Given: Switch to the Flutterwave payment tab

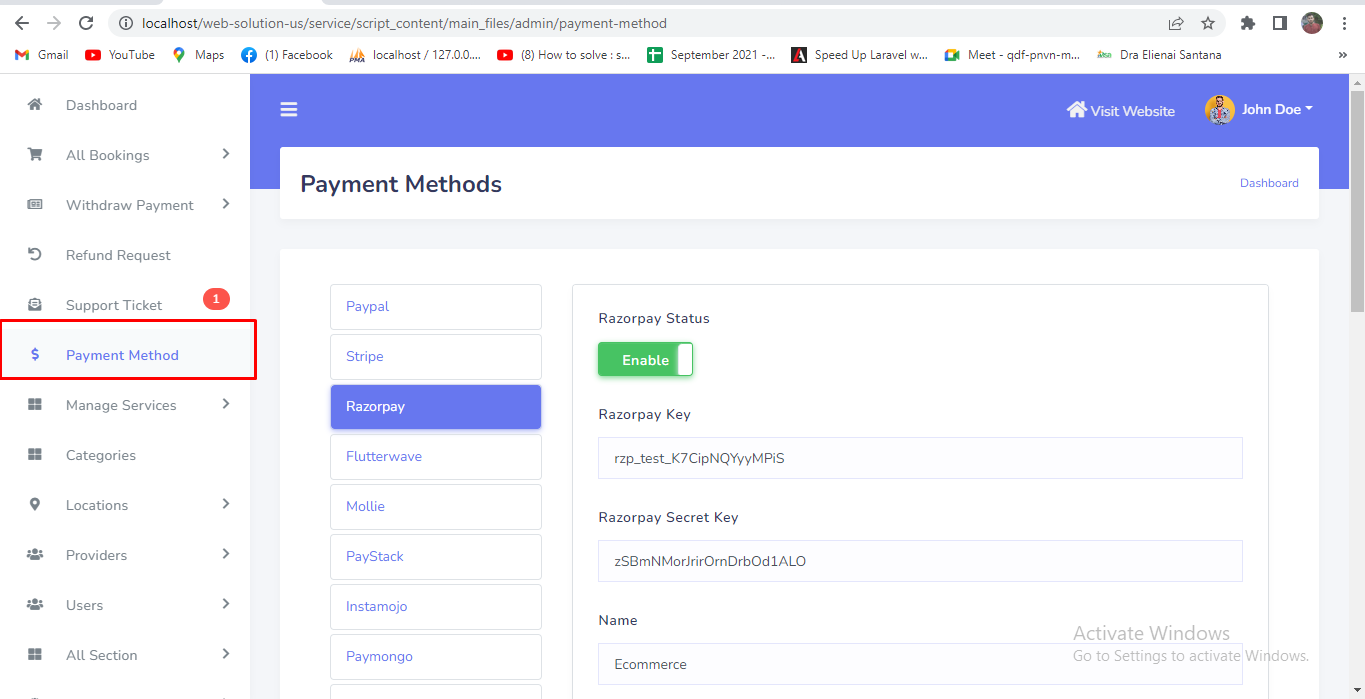Looking at the screenshot, I should coord(435,457).
